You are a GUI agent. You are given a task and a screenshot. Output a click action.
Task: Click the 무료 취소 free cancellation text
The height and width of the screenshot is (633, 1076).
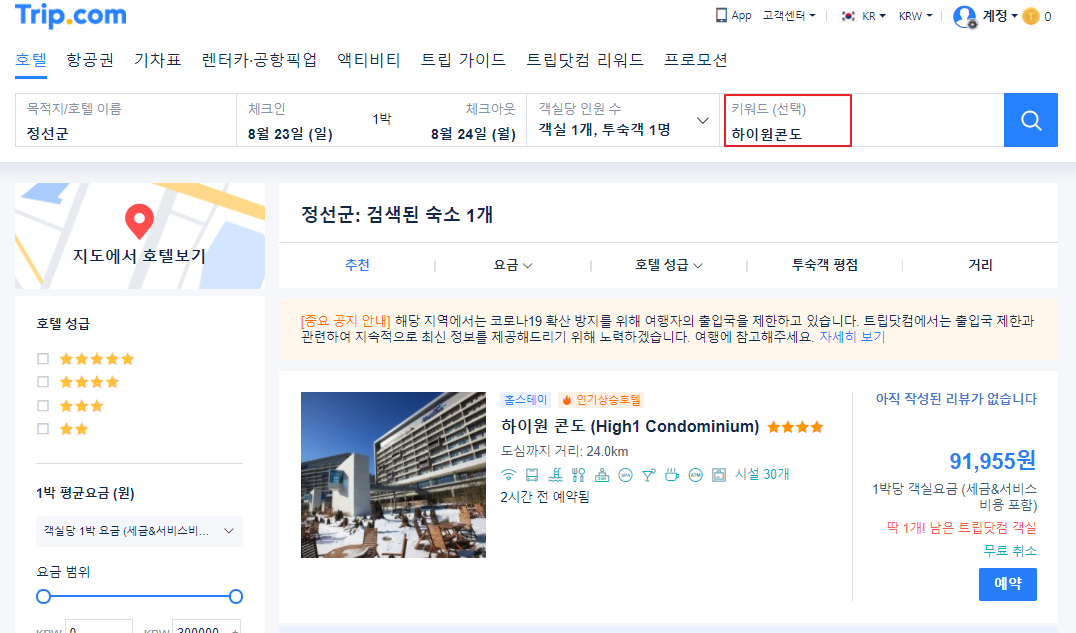(1009, 551)
